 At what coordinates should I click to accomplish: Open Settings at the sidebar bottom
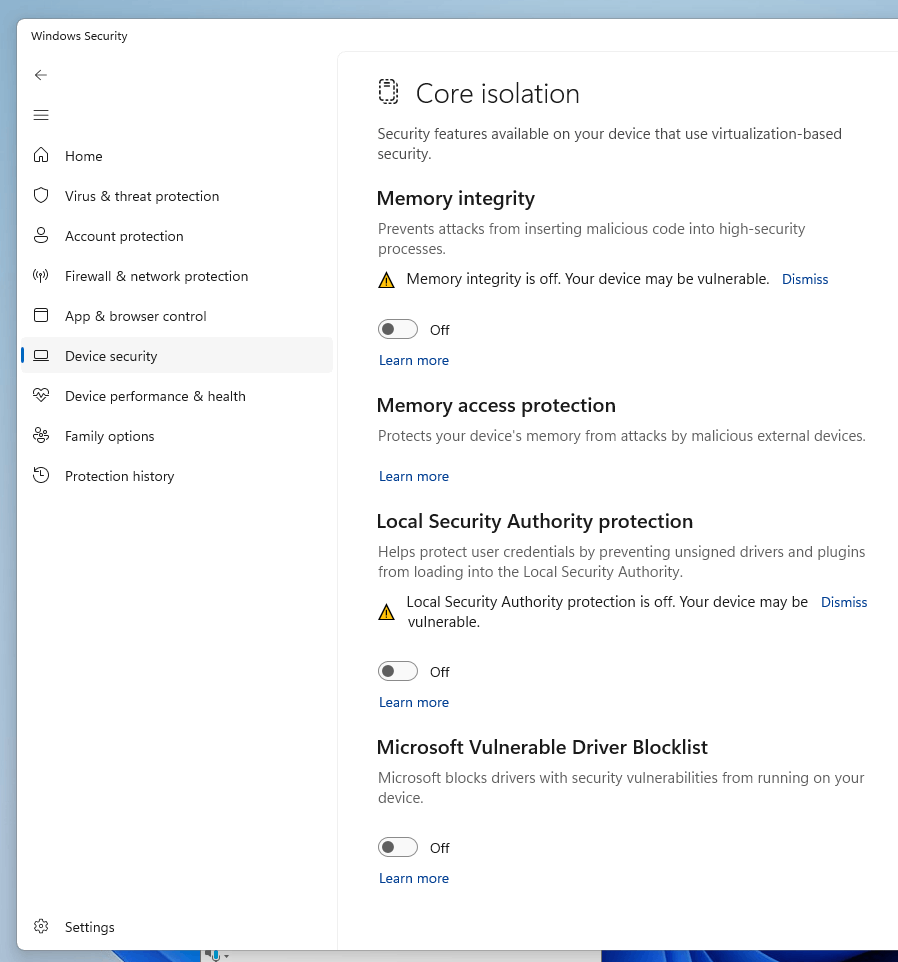coord(177,926)
